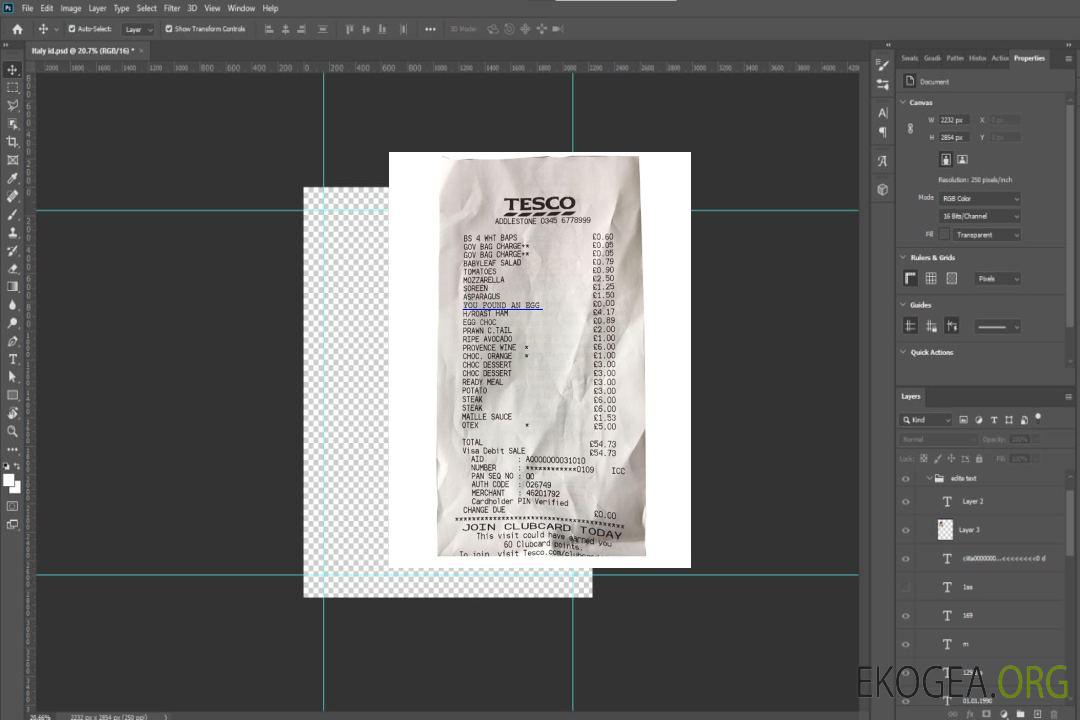Click the foreground color swatch

tap(8, 481)
